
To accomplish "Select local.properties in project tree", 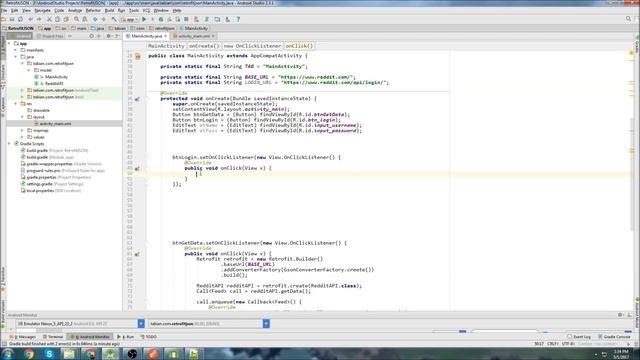I will point(40,191).
